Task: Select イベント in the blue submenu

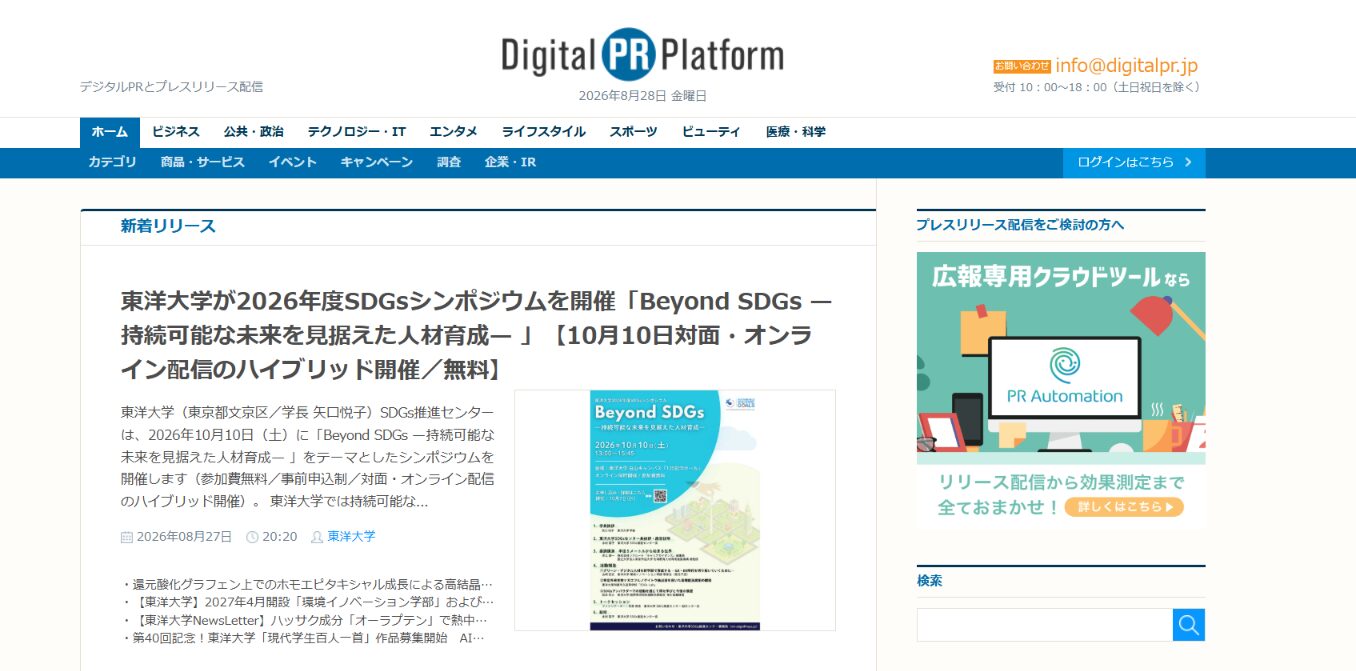Action: tap(293, 162)
